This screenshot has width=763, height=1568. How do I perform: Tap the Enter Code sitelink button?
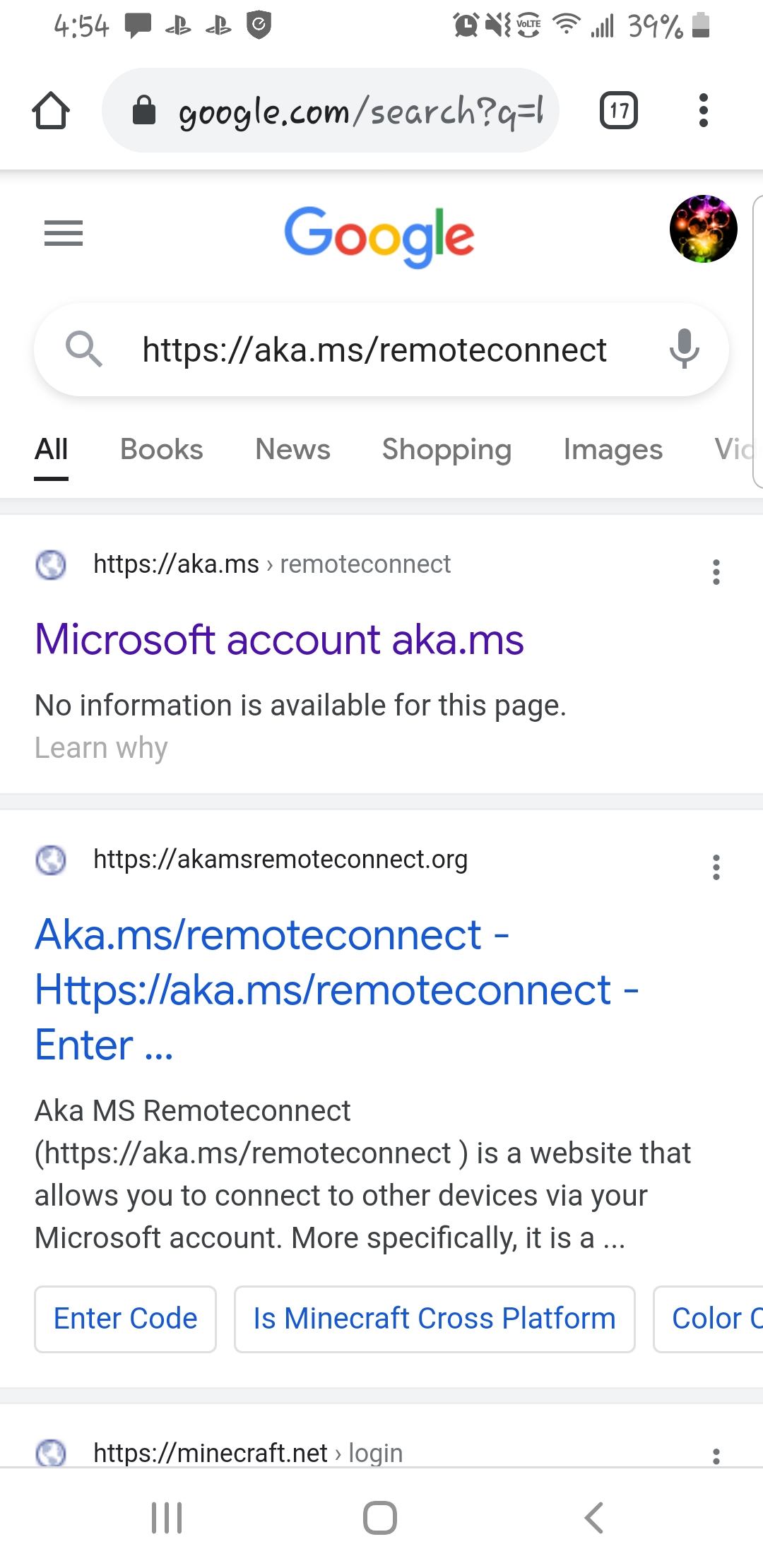click(x=126, y=1319)
